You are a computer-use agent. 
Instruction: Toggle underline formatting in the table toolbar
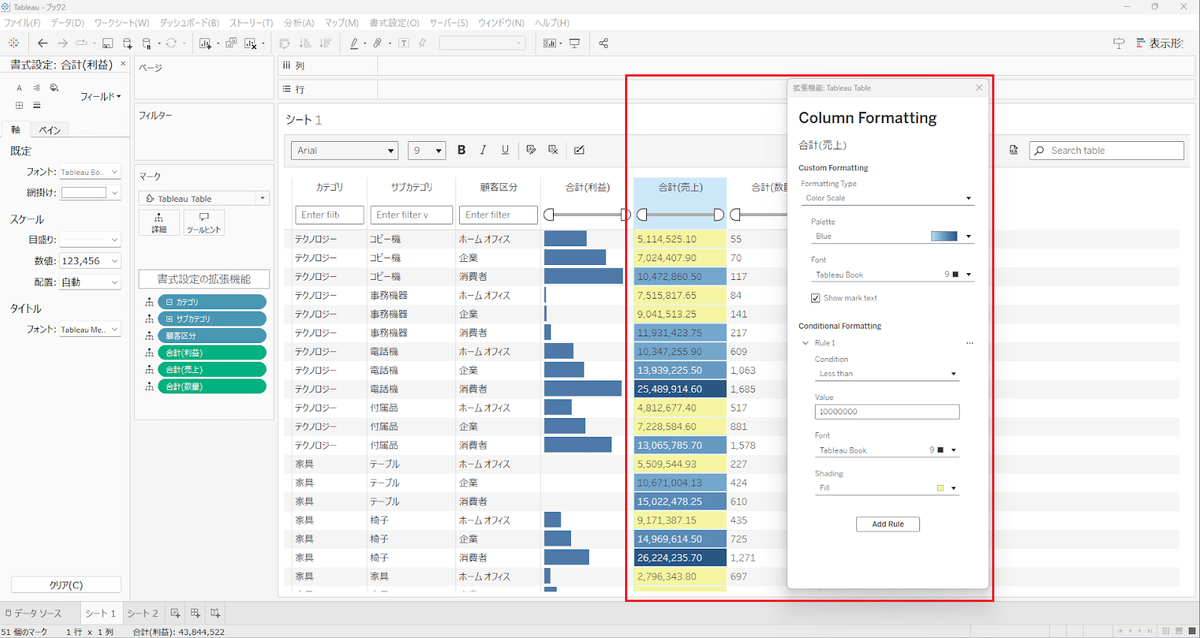click(x=505, y=150)
